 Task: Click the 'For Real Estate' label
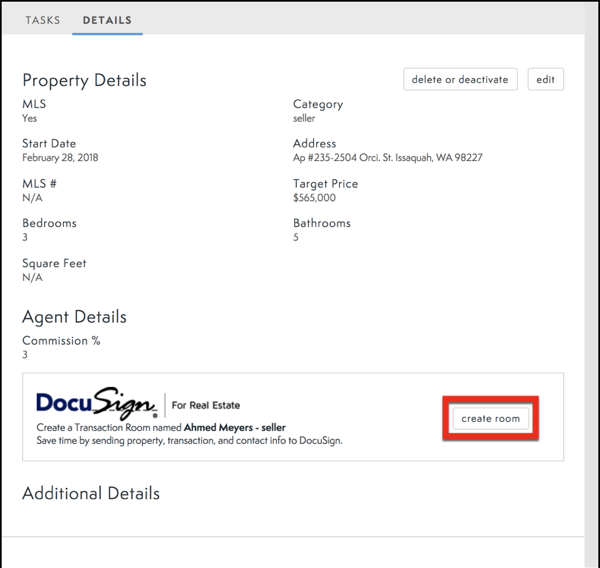tap(205, 406)
